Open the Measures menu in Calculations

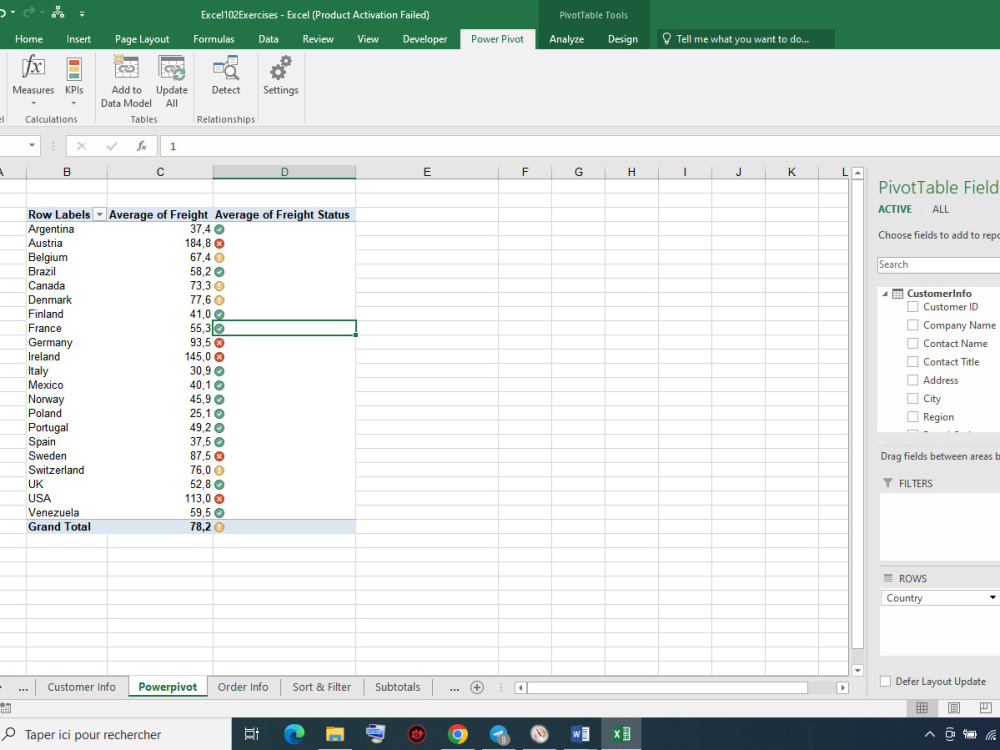(x=33, y=81)
